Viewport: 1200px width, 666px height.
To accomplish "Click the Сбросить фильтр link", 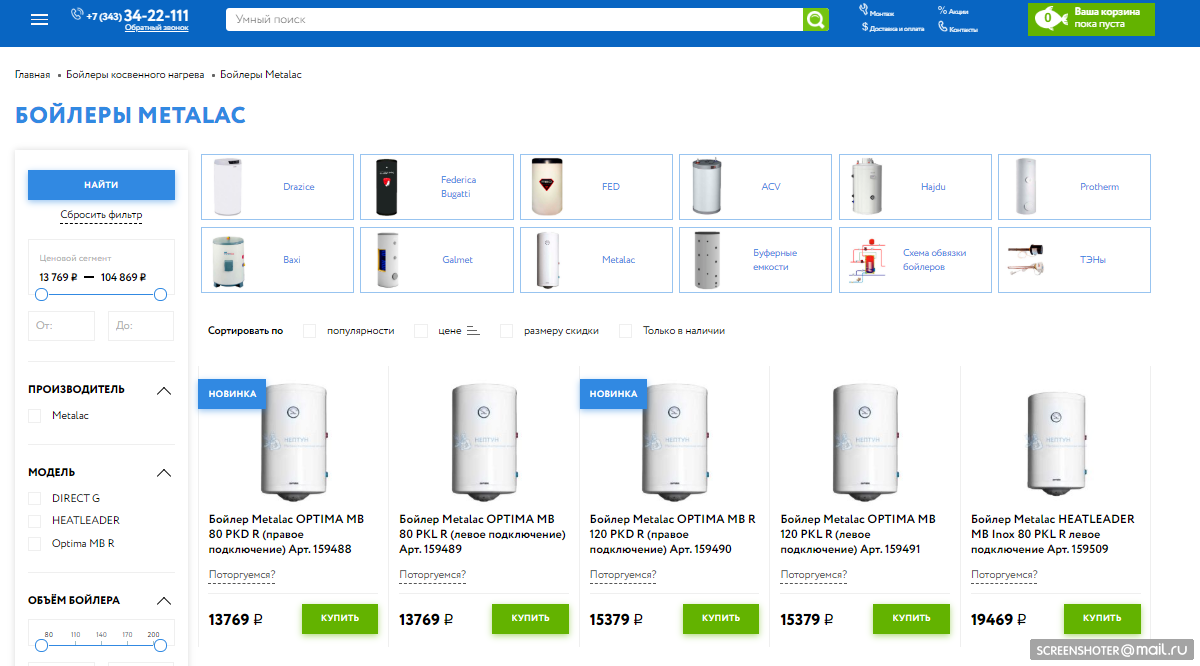I will pyautogui.click(x=101, y=215).
